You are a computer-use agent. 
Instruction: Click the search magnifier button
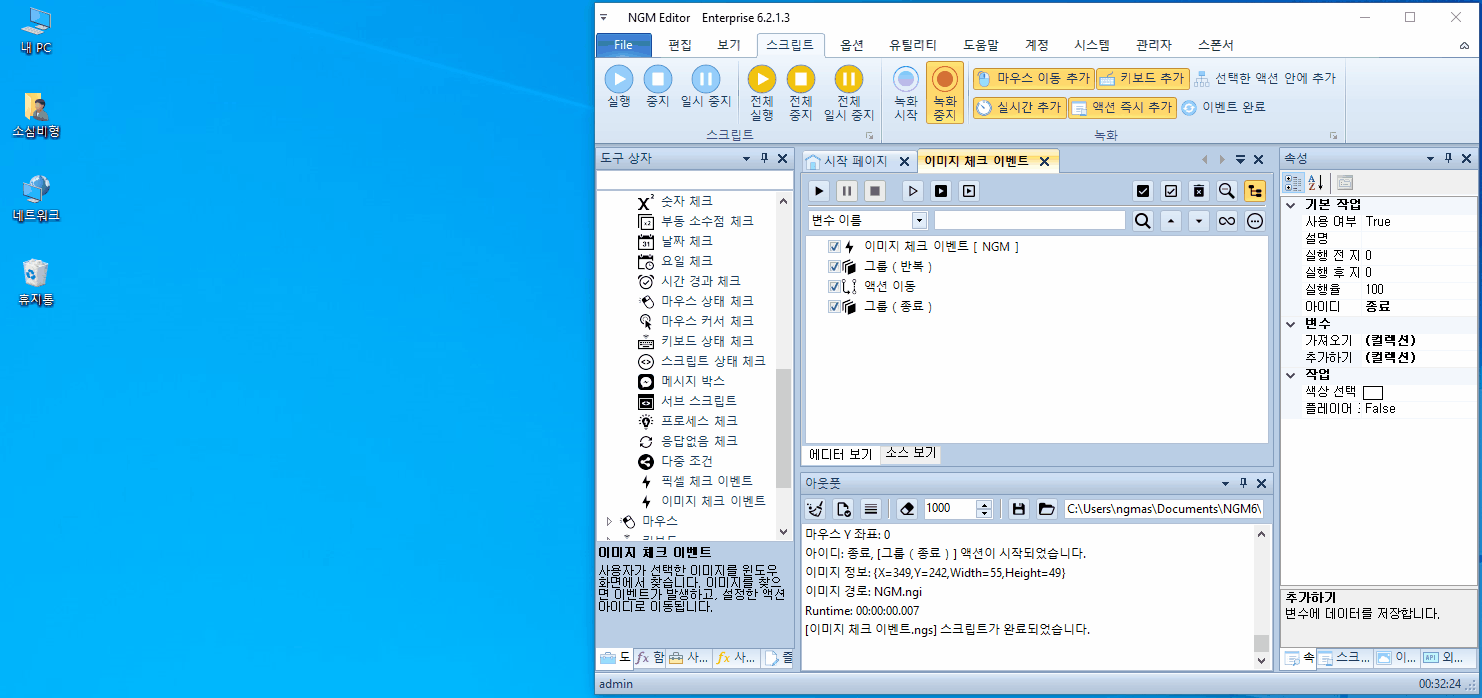pyautogui.click(x=1143, y=221)
